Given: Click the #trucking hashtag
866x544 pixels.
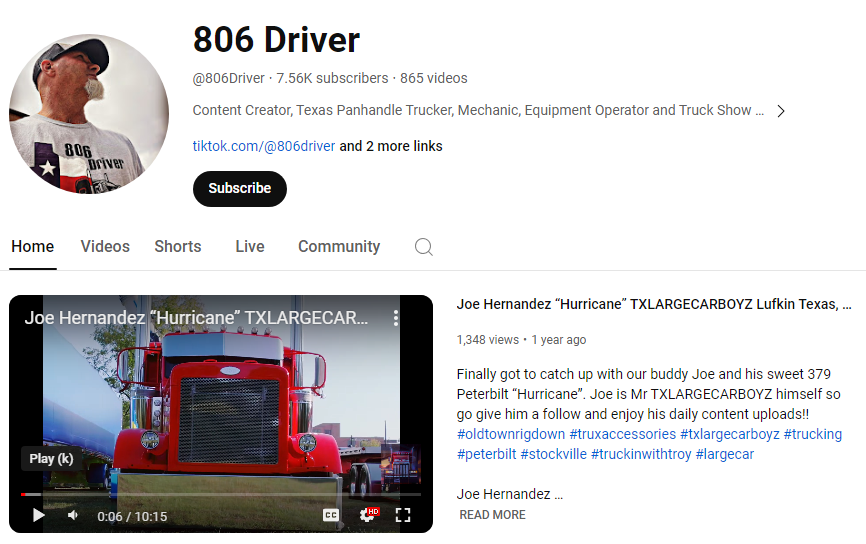Looking at the screenshot, I should pos(812,434).
